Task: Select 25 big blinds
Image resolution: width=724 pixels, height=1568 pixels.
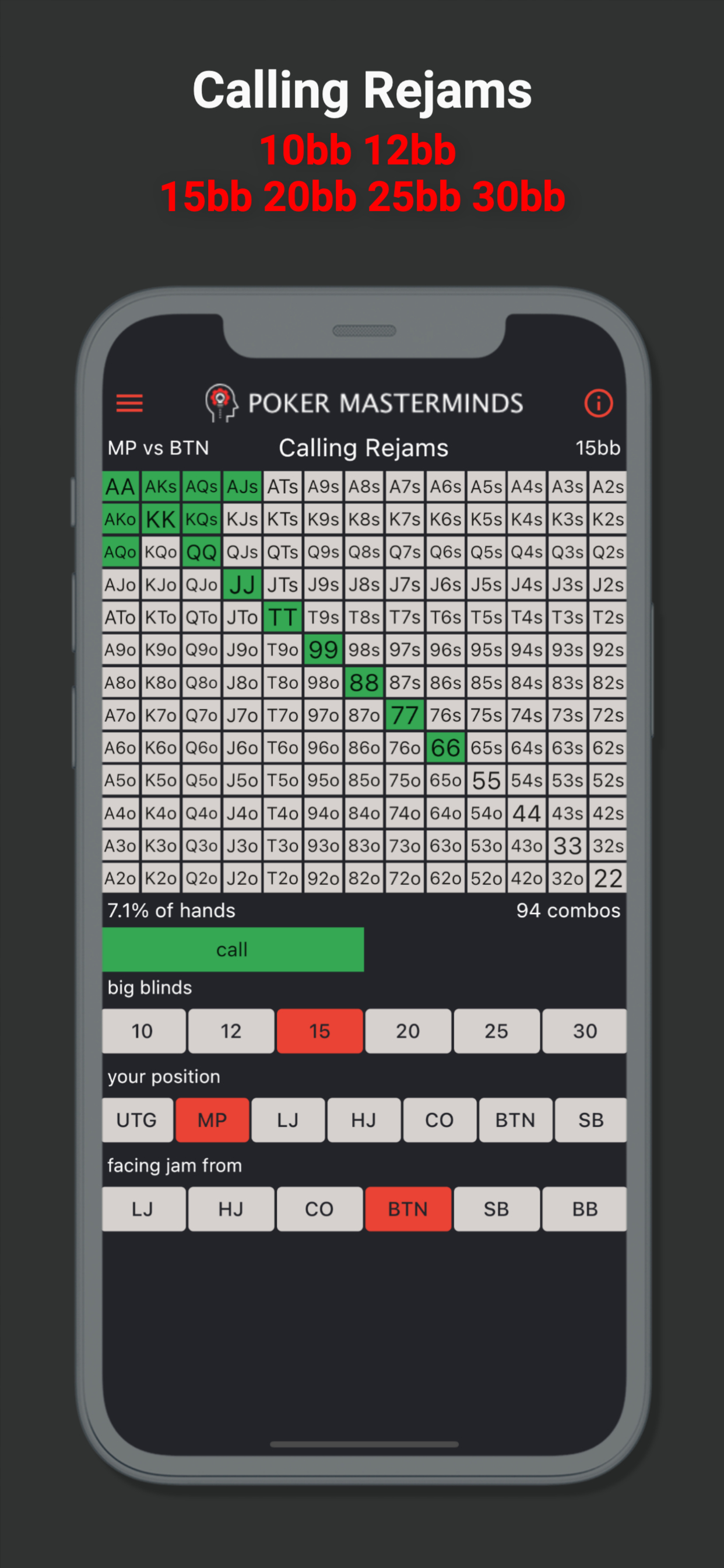Action: point(497,1031)
